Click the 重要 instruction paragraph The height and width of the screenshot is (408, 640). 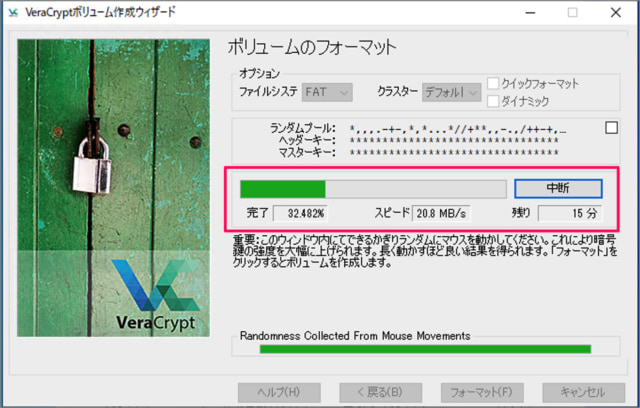425,251
